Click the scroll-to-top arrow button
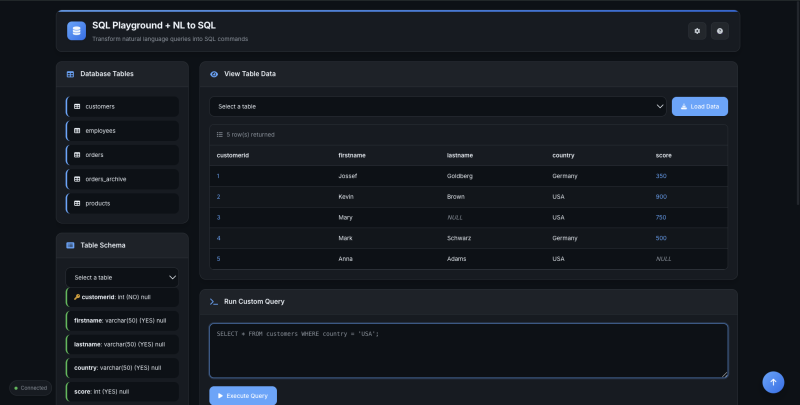Viewport: 800px width, 405px height. point(772,382)
